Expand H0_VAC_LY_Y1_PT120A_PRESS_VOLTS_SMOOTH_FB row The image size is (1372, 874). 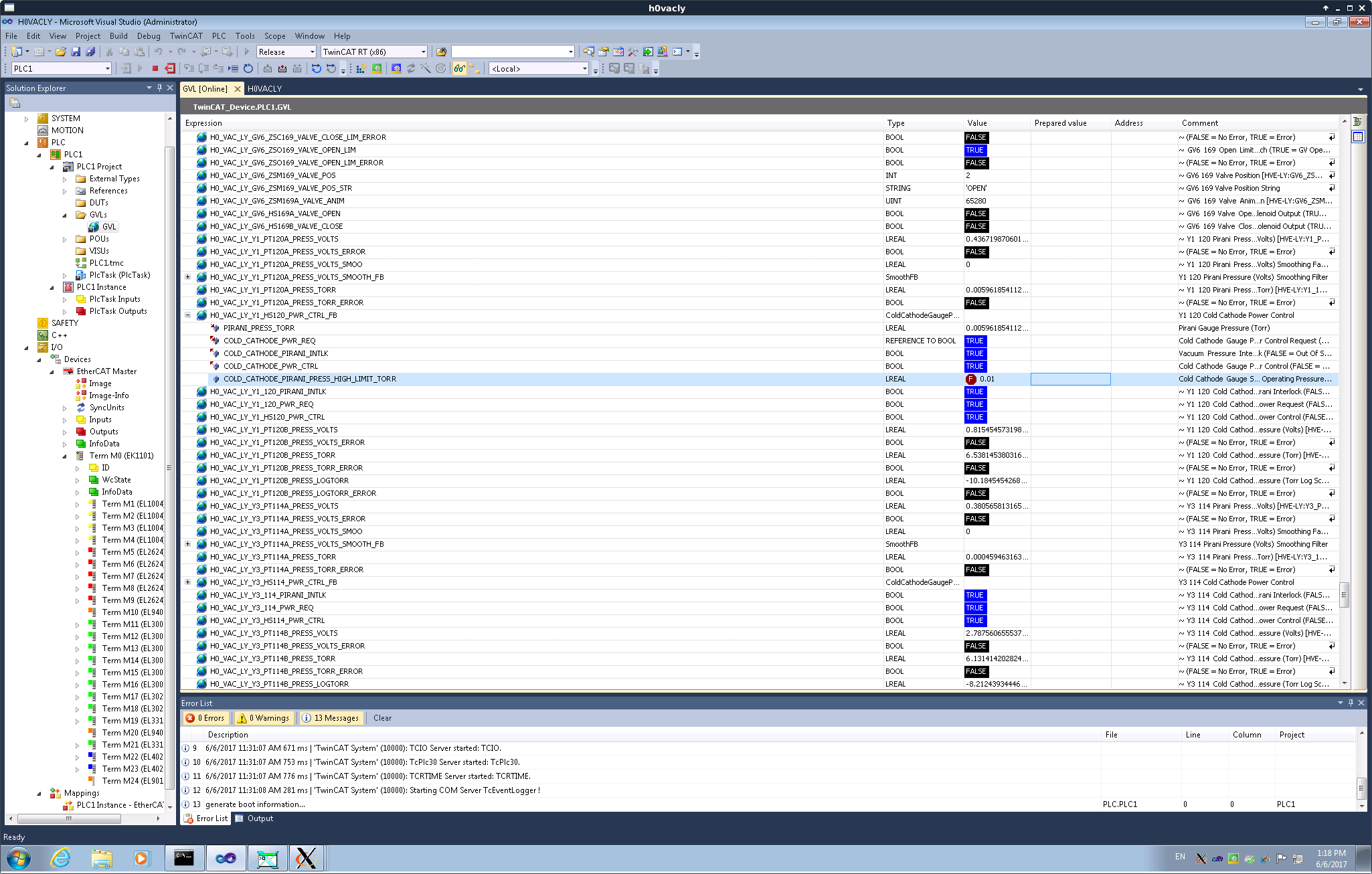[x=187, y=277]
